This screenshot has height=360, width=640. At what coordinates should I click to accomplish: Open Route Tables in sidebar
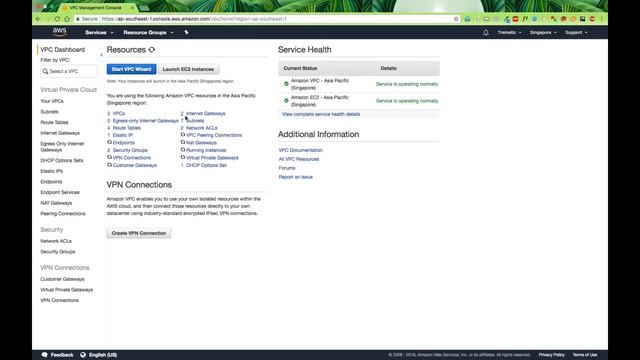(x=54, y=122)
